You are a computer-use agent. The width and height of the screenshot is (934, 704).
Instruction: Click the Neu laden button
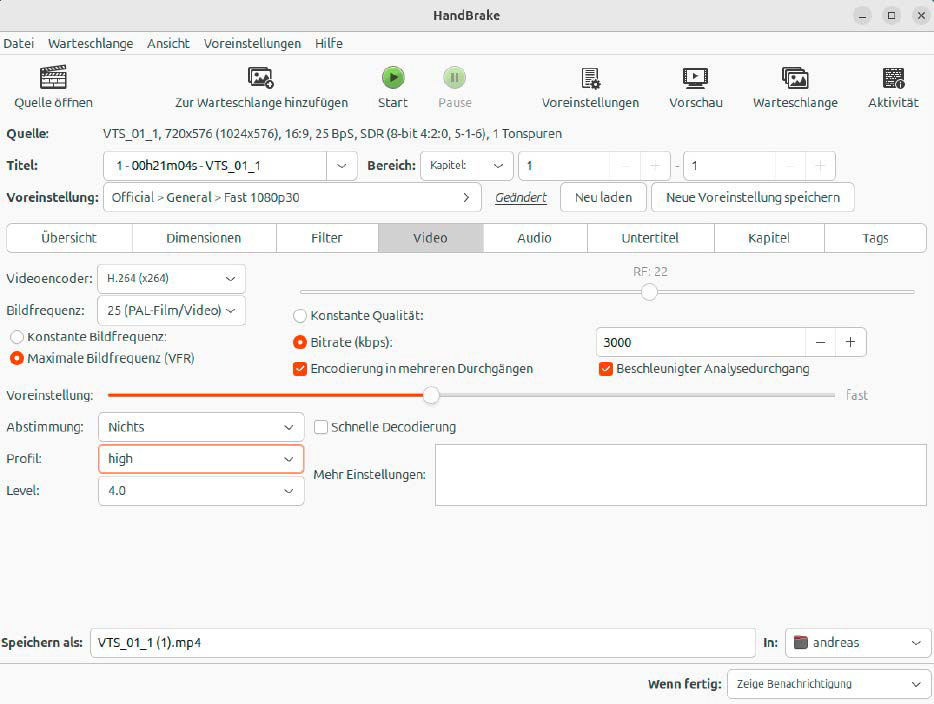603,197
